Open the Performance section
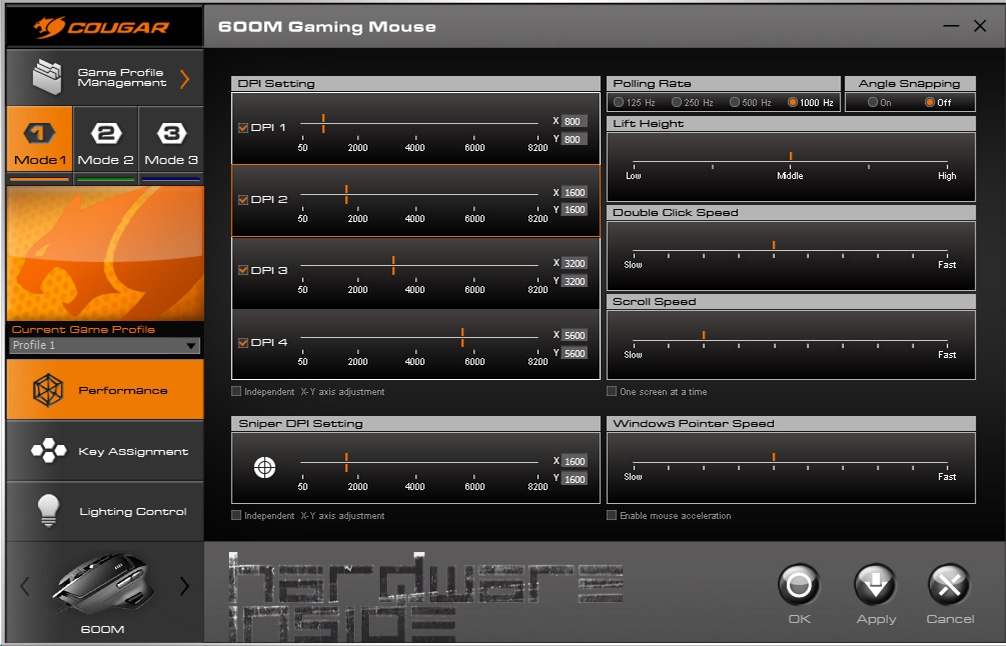The image size is (1006, 646). tap(105, 389)
